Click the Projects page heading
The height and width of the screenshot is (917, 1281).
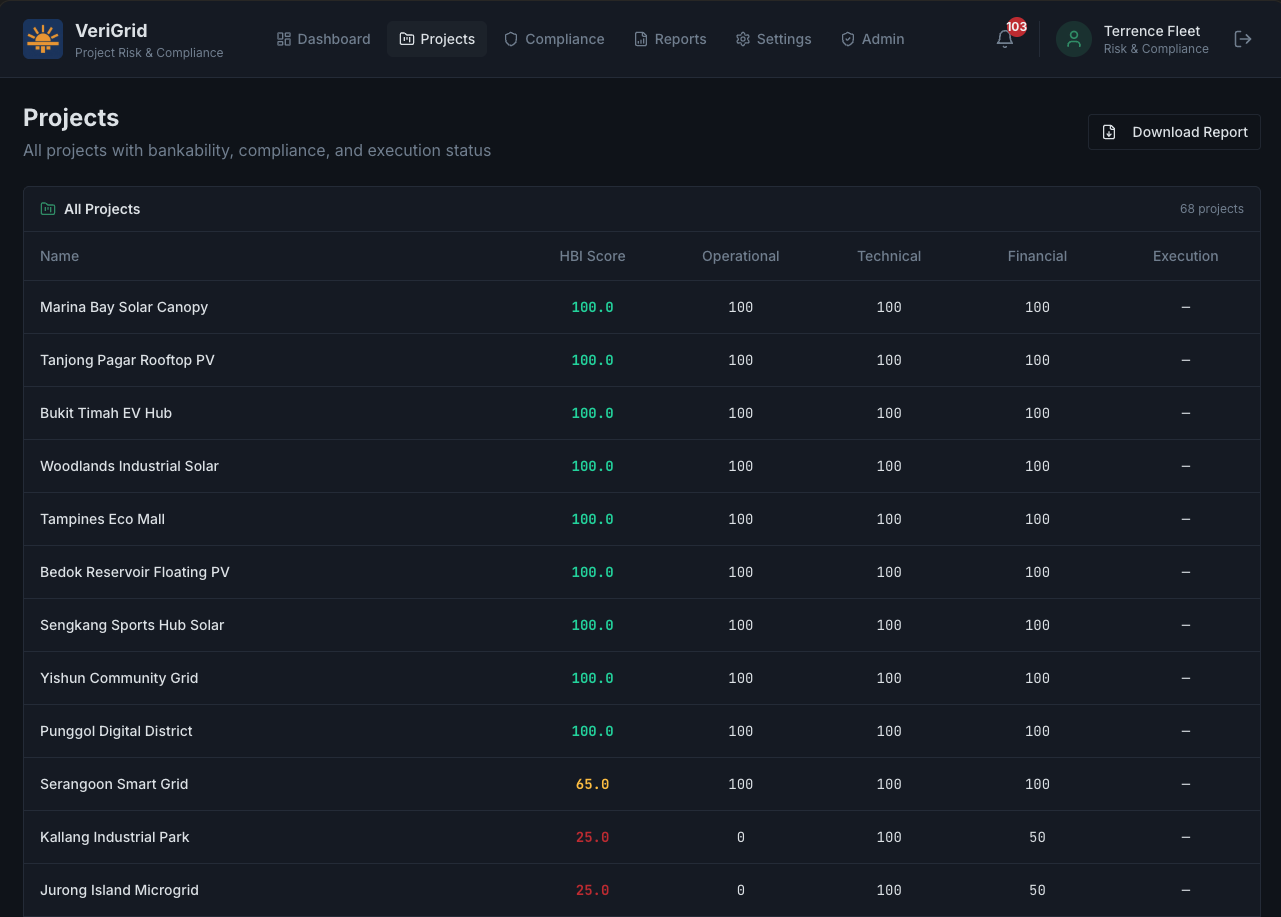click(x=71, y=117)
